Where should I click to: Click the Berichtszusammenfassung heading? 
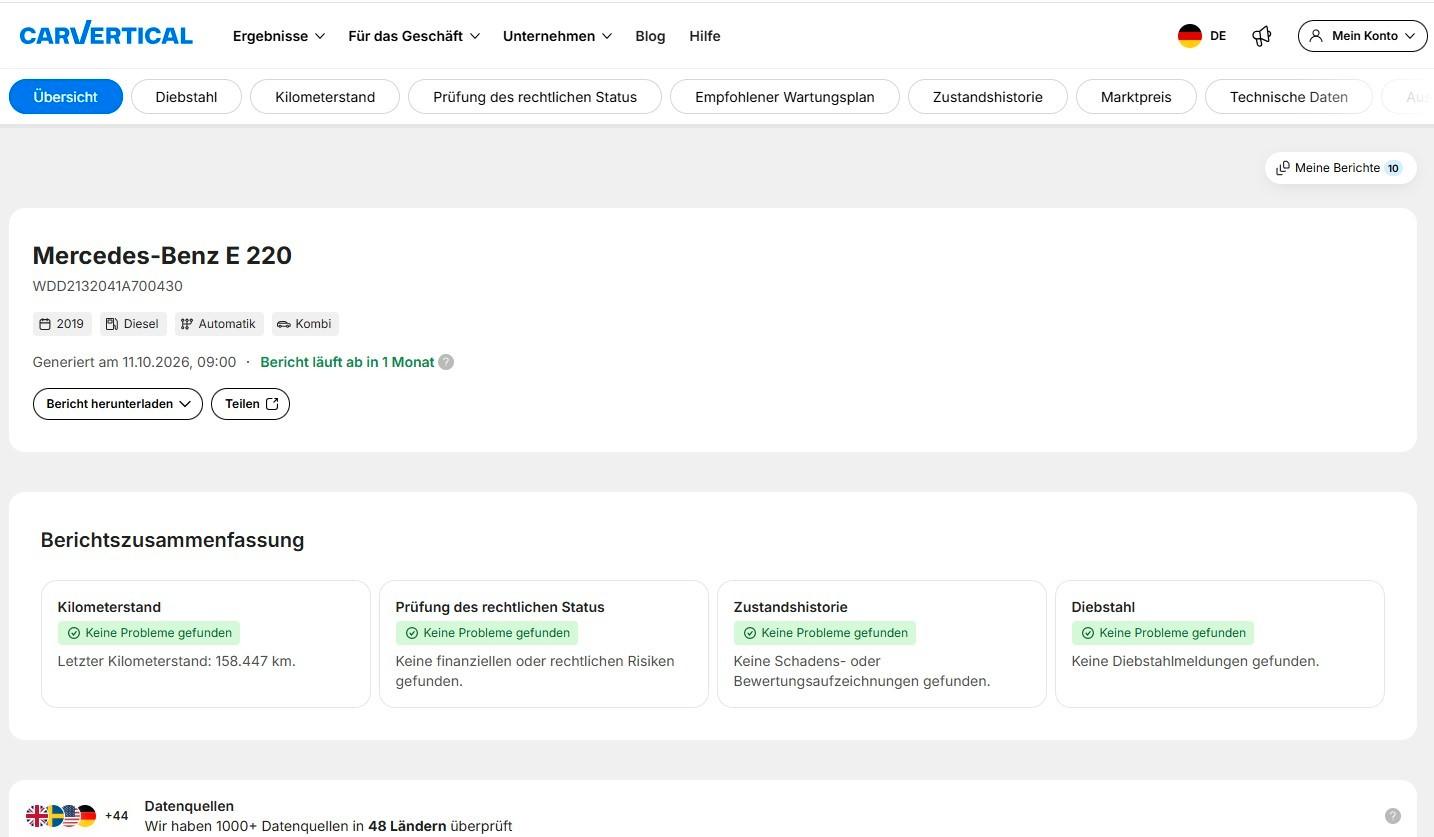point(172,540)
